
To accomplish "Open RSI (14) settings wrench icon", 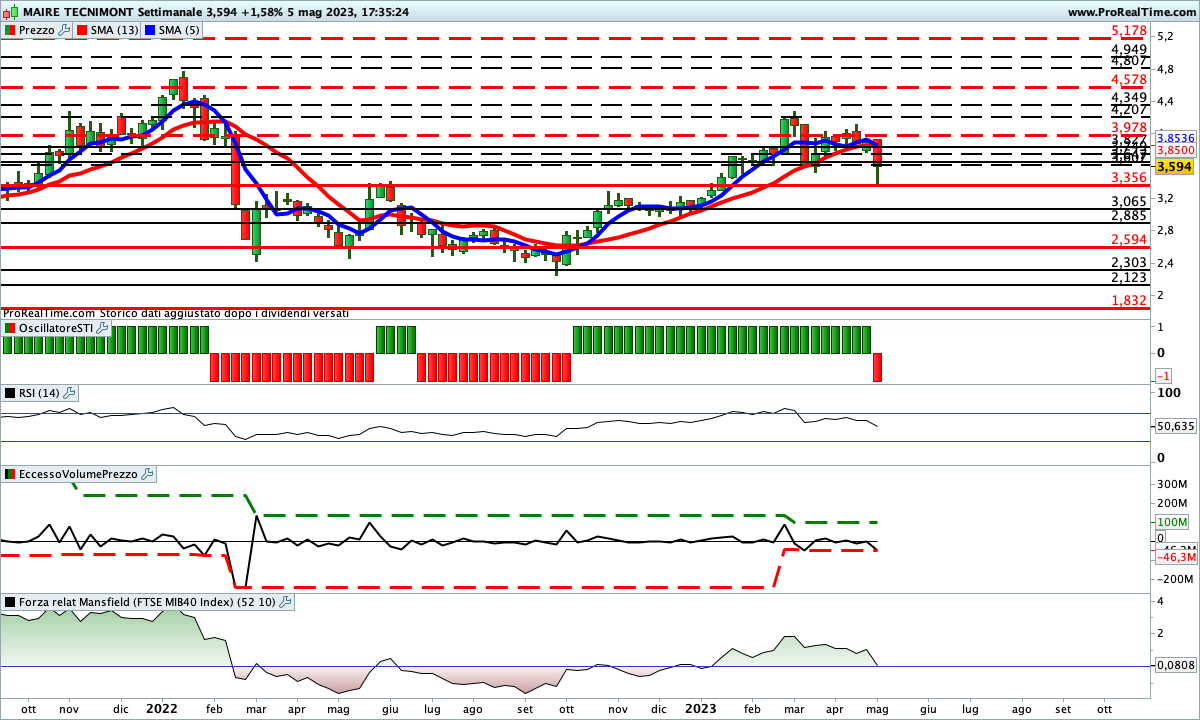I will (x=69, y=393).
